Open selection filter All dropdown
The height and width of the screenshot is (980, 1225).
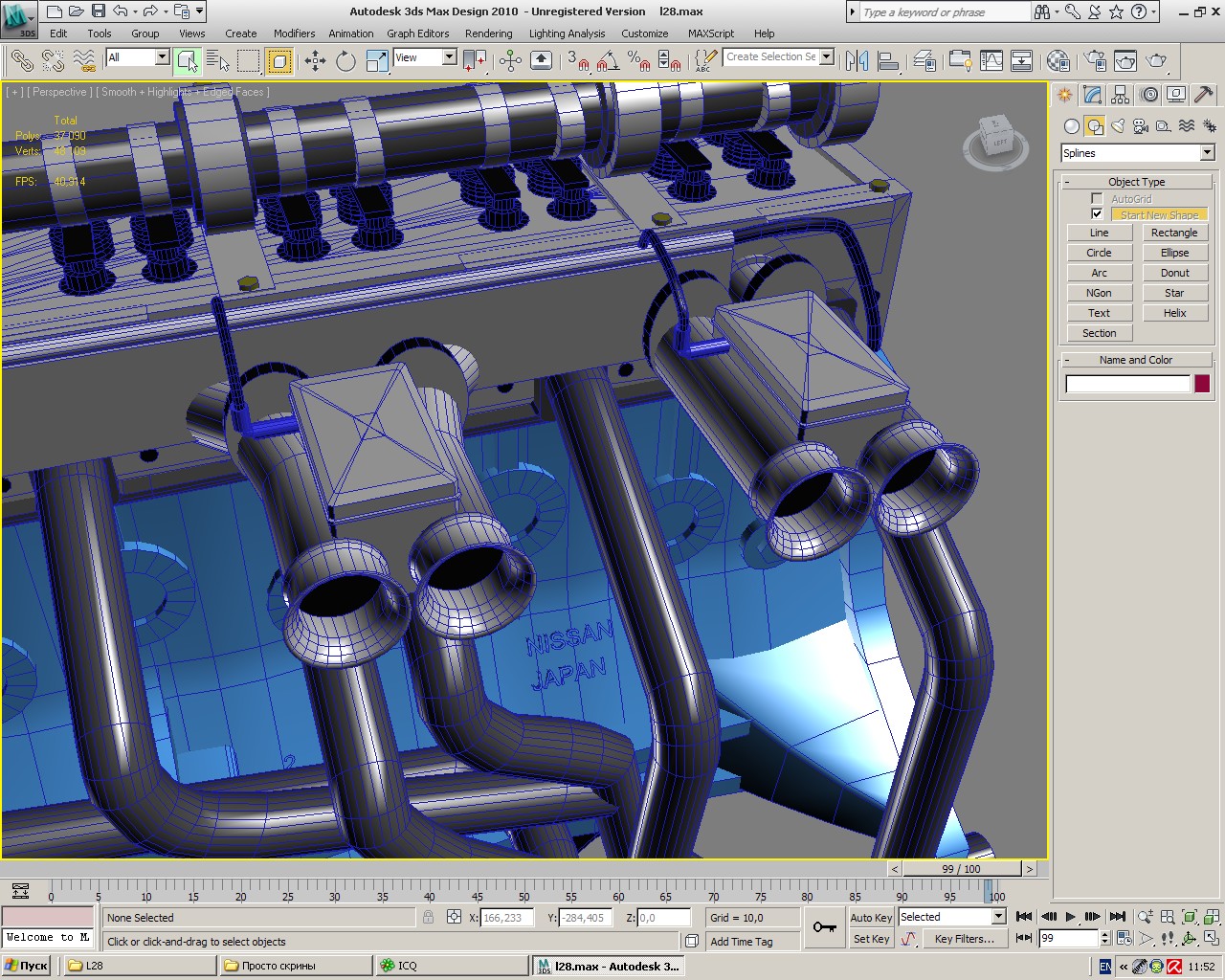tap(137, 57)
